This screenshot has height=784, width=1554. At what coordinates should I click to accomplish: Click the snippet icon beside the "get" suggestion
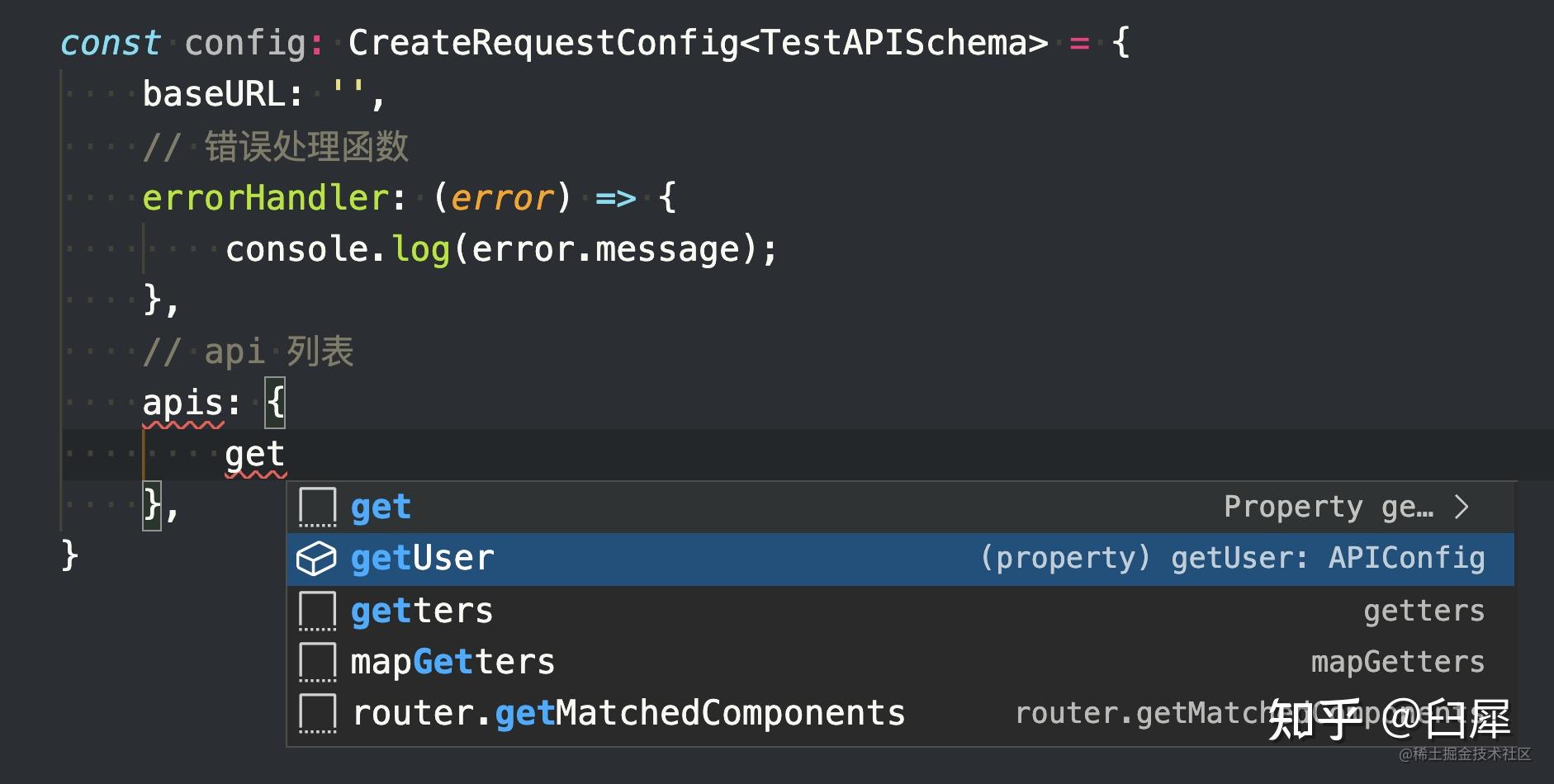(x=317, y=507)
